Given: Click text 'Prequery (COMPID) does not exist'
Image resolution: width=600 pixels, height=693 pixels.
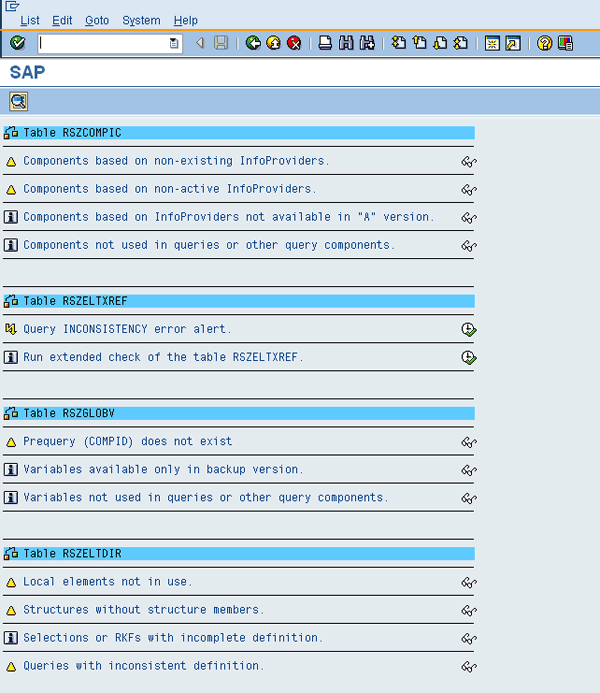Looking at the screenshot, I should click(x=128, y=441).
